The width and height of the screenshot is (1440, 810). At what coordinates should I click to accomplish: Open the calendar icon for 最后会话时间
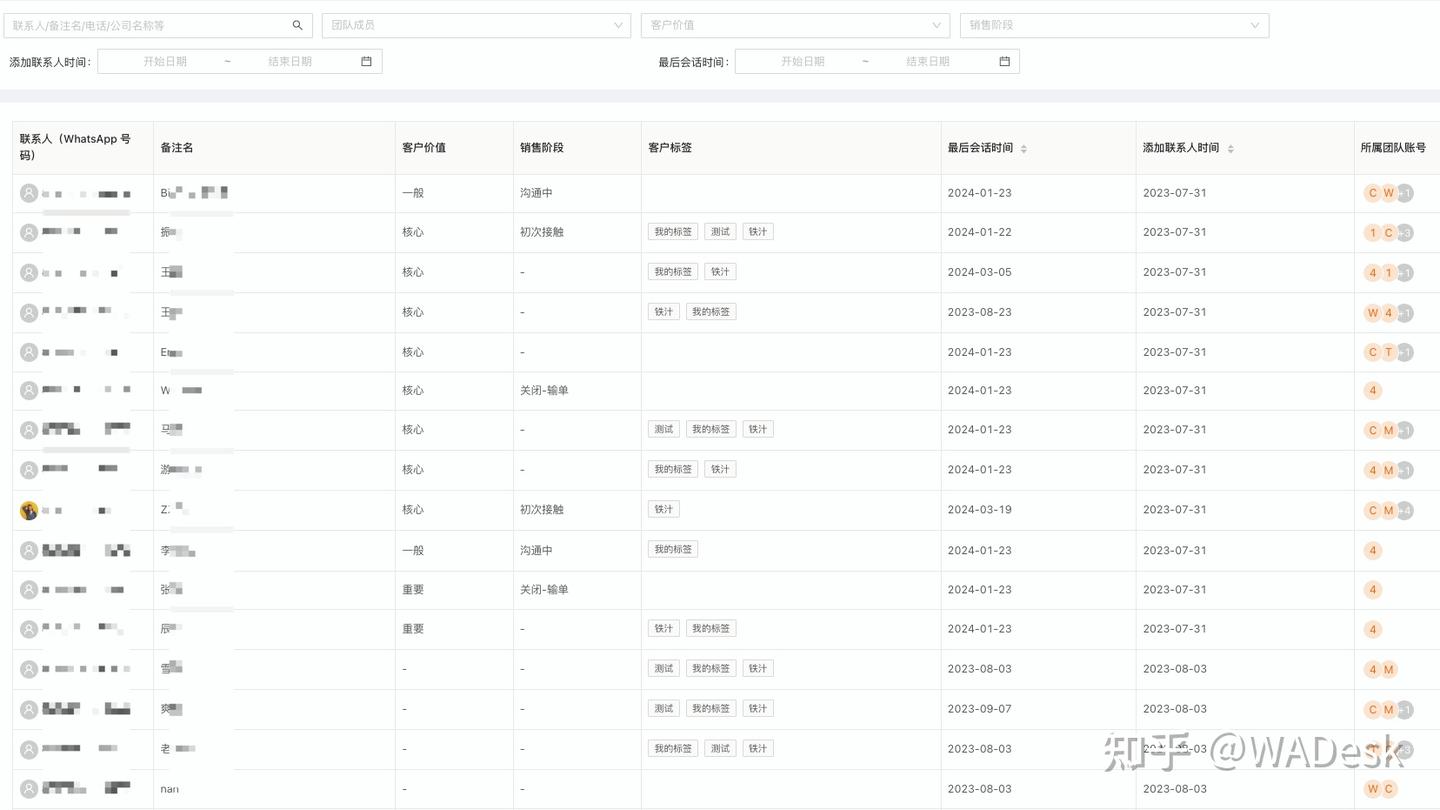pyautogui.click(x=1004, y=61)
